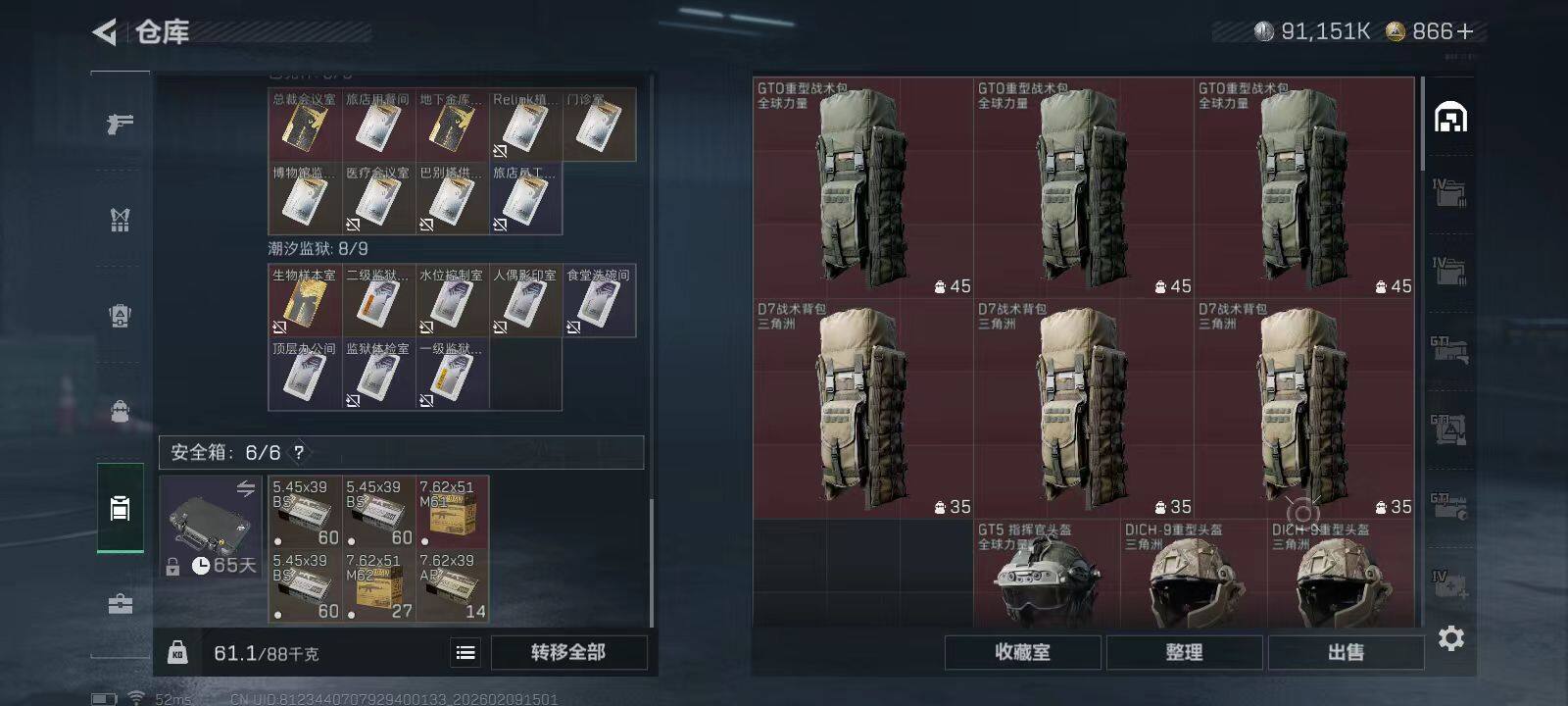
Task: Click the lock icon under the safe box
Action: (172, 567)
